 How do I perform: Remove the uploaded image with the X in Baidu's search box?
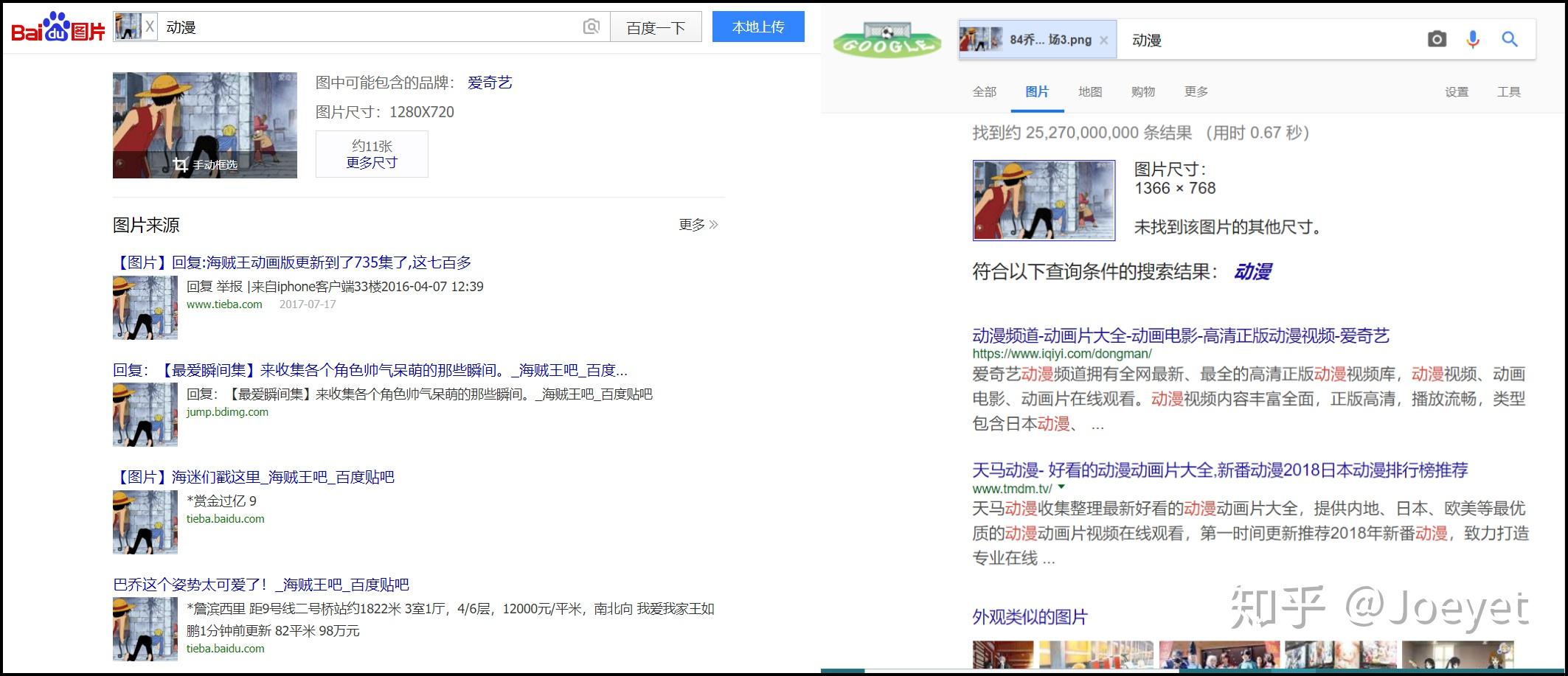coord(151,25)
